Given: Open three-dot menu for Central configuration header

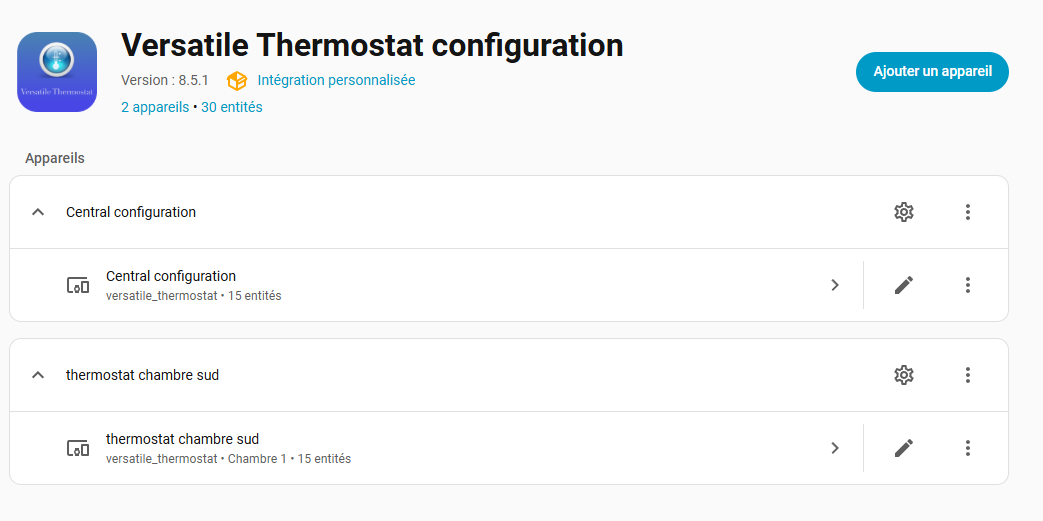Looking at the screenshot, I should [x=968, y=212].
